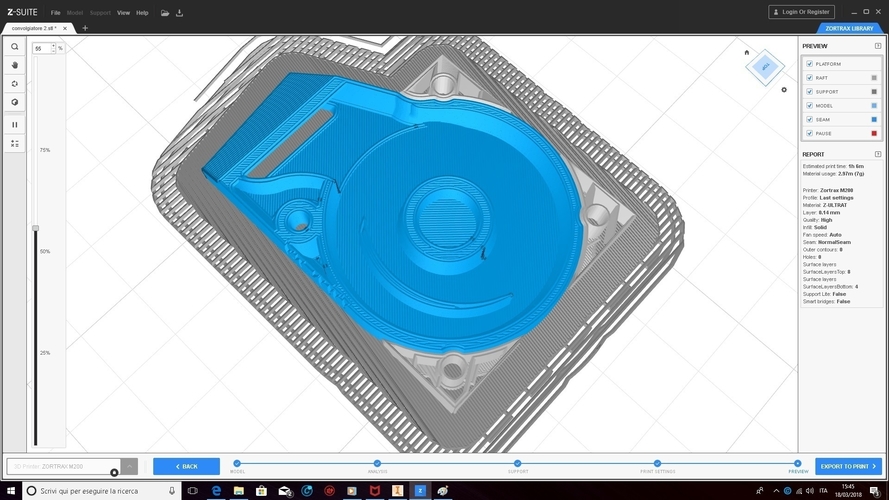Viewport: 889px width, 500px height.
Task: Click the 3D Printer selection field
Action: point(64,467)
